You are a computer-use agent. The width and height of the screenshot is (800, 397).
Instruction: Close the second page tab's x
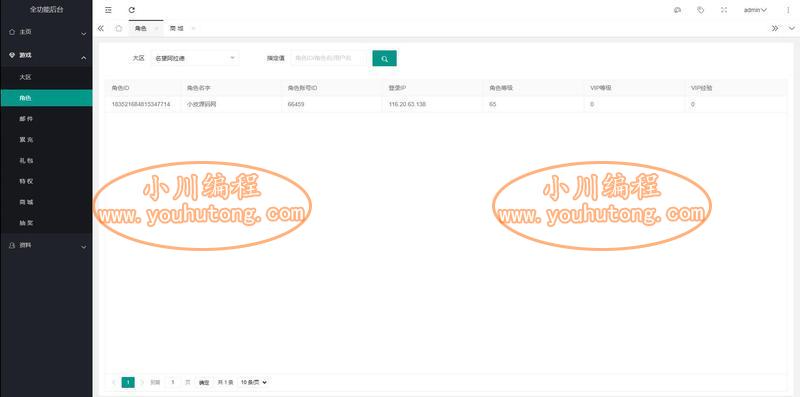[193, 29]
